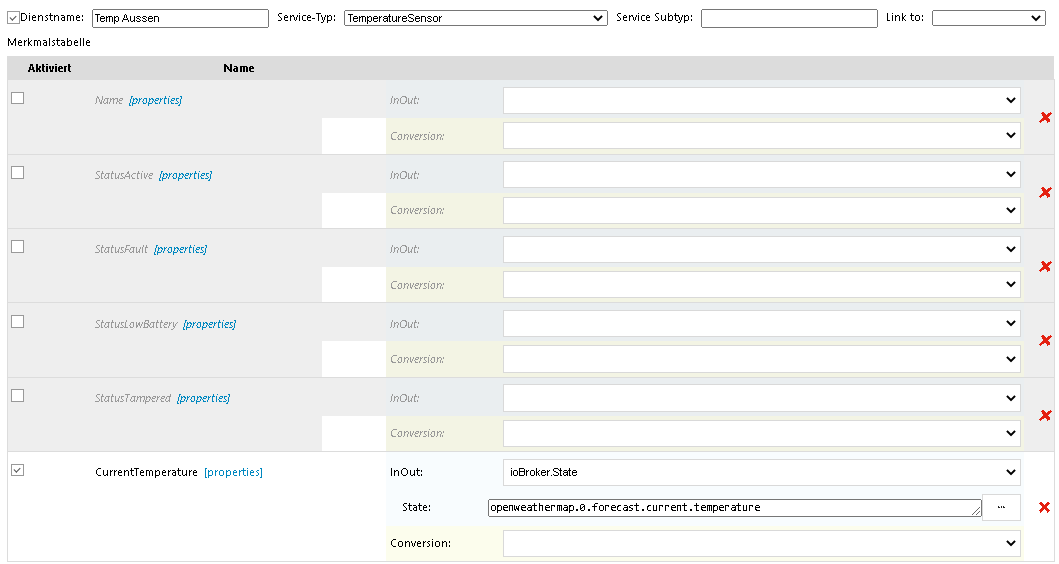Activate the StatusFault checkbox

(x=17, y=247)
